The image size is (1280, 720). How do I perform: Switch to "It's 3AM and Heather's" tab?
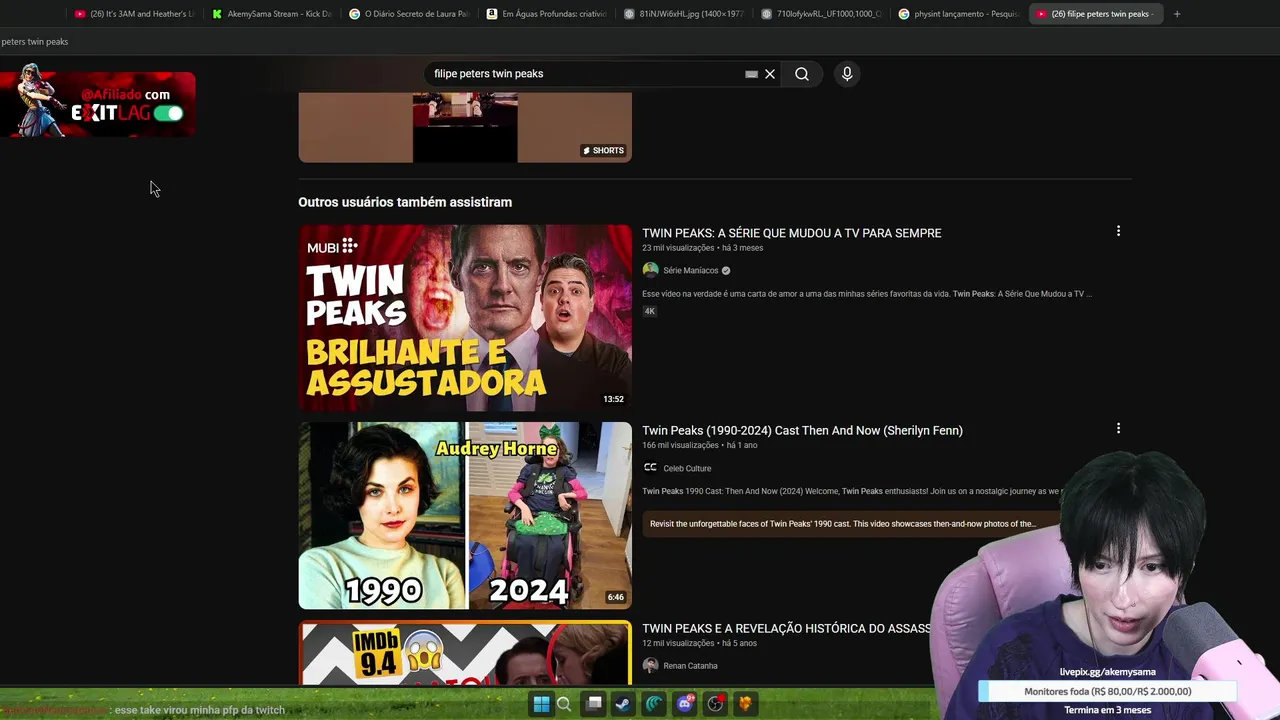pos(135,14)
